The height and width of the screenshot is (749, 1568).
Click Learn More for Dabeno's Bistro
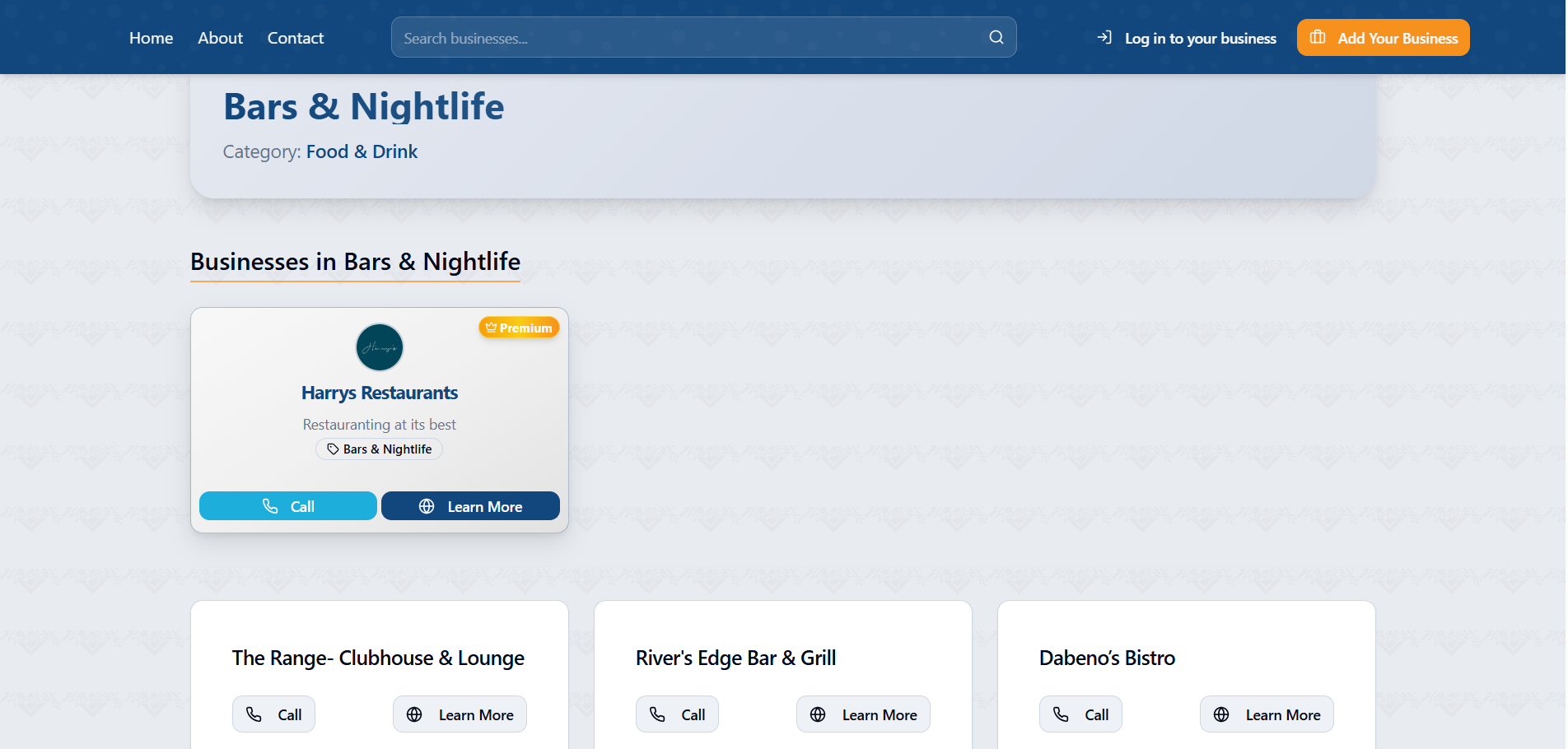tap(1267, 714)
